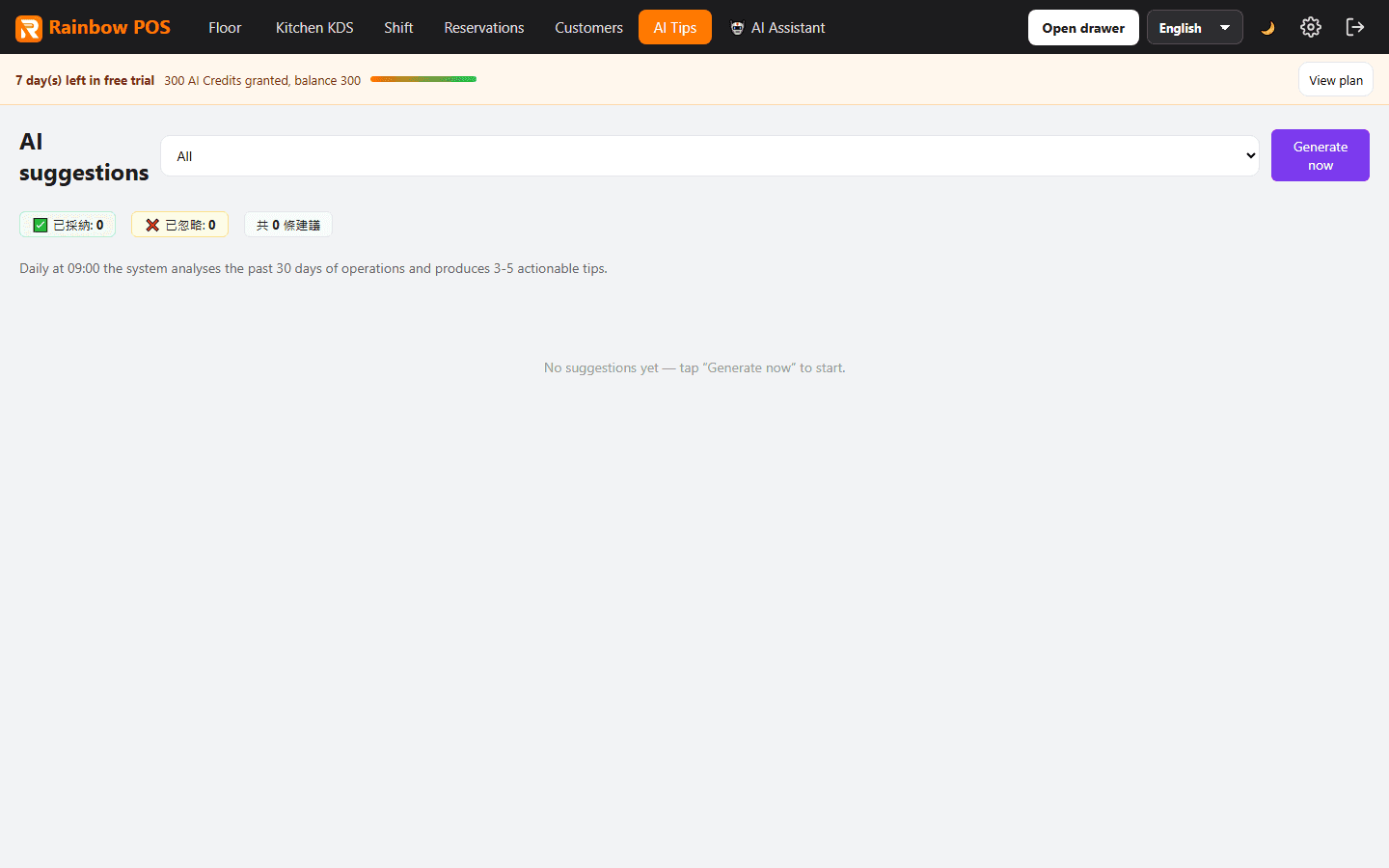Click the logout icon

coord(1355,27)
